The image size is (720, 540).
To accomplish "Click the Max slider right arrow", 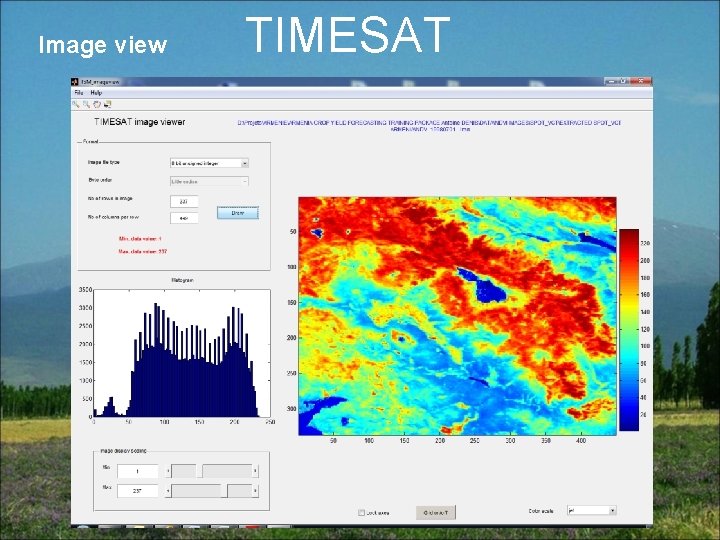I will pos(255,491).
